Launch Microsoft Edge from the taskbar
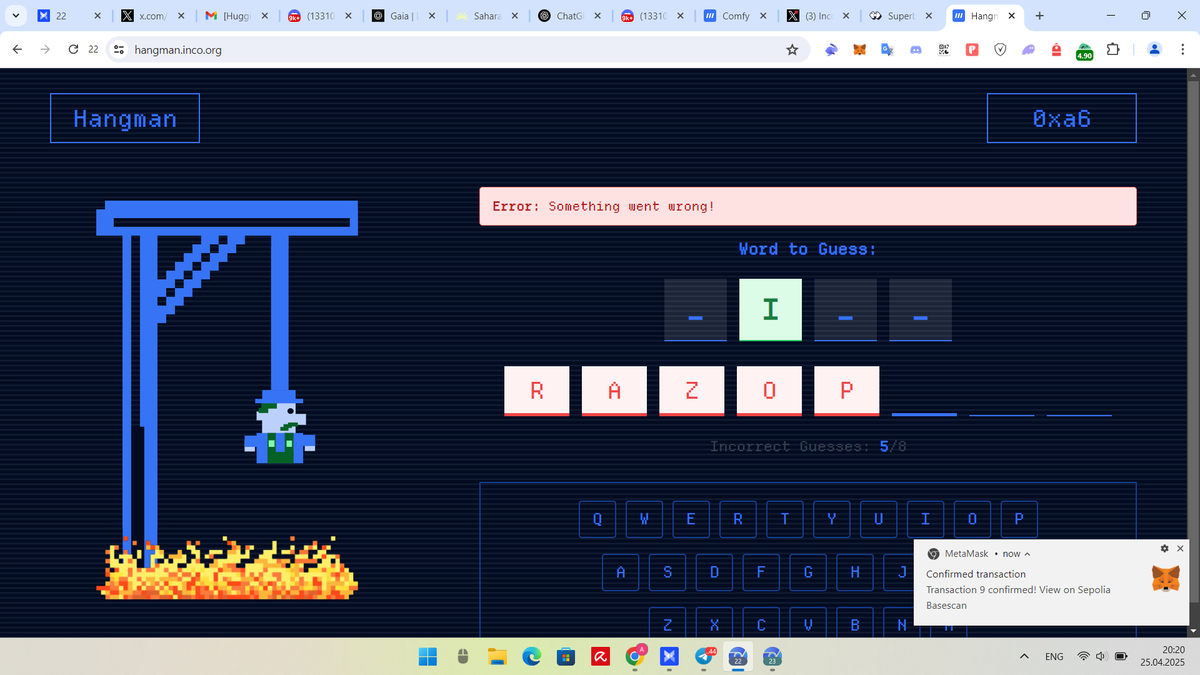Viewport: 1200px width, 675px height. [532, 657]
